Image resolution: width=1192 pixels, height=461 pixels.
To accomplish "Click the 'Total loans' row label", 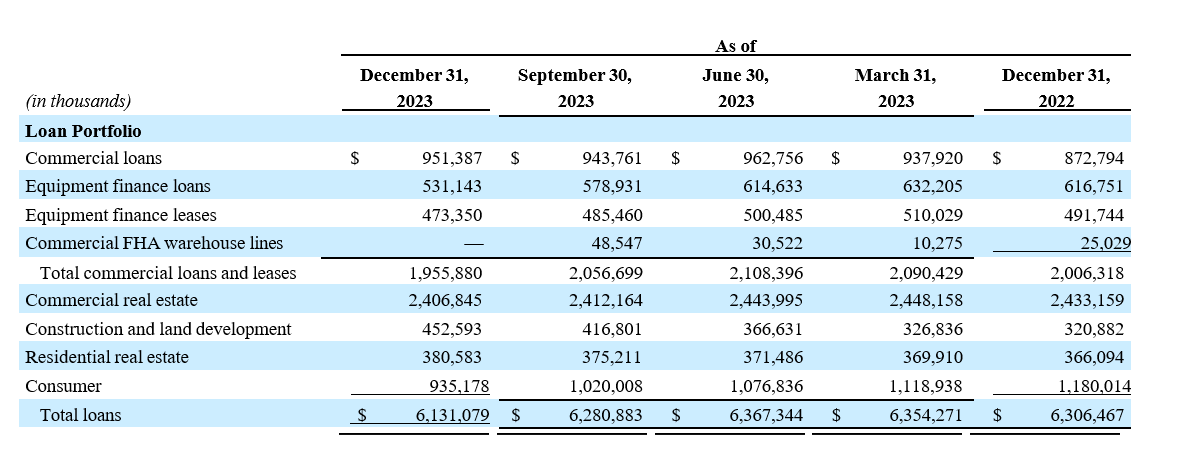I will tap(80, 414).
